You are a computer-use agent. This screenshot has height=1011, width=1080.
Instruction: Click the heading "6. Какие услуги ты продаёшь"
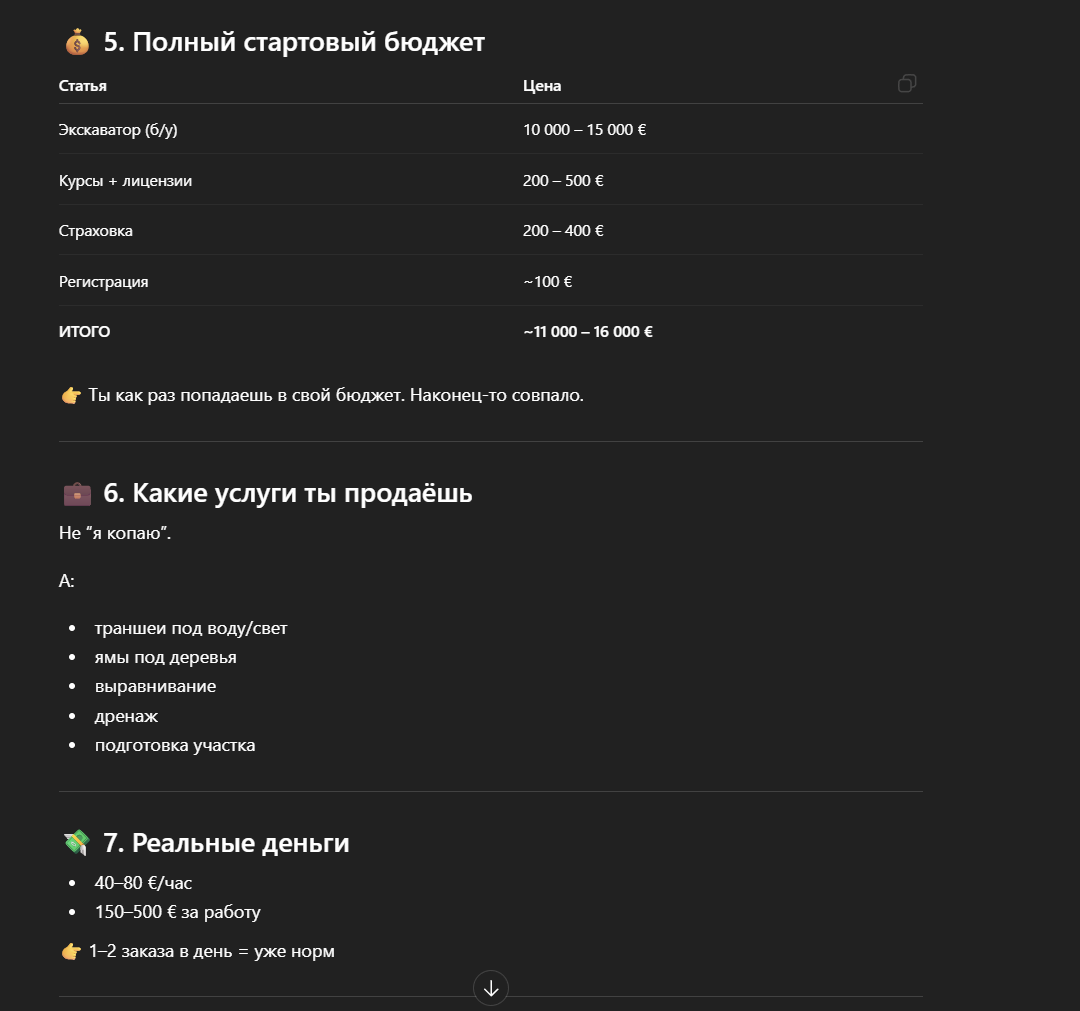click(288, 493)
